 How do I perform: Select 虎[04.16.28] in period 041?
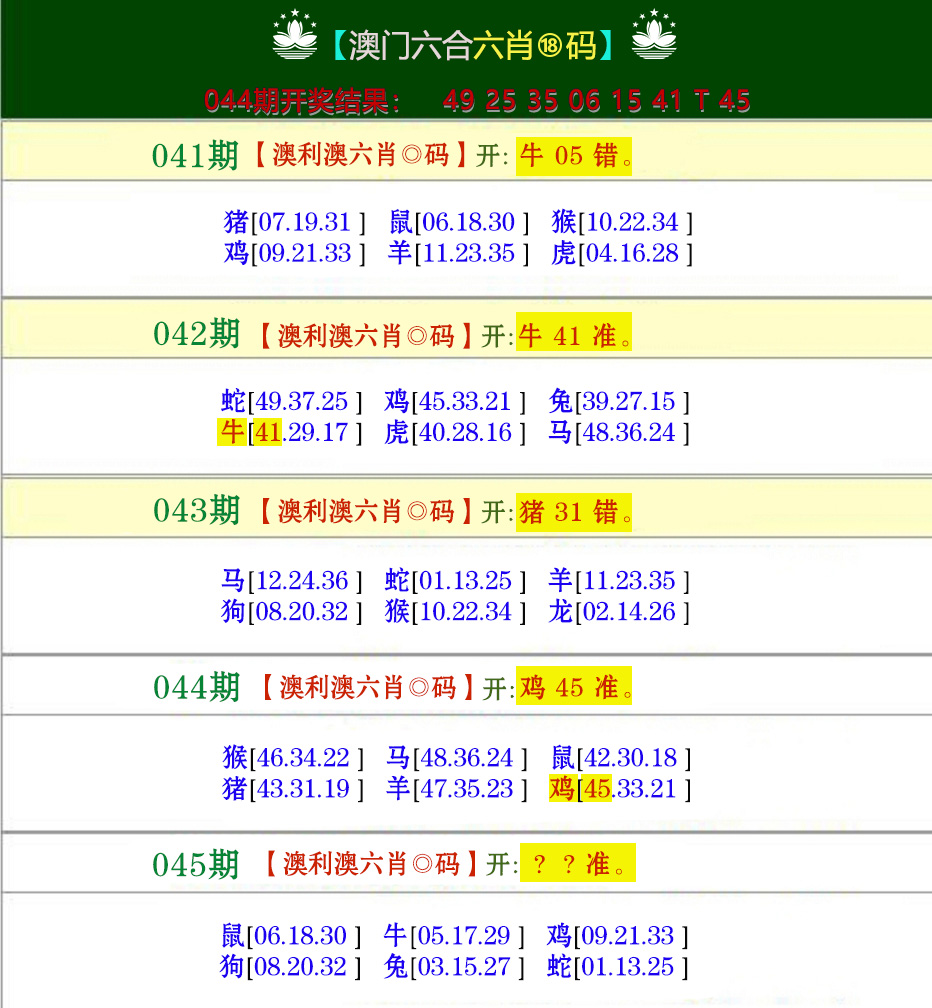point(622,253)
